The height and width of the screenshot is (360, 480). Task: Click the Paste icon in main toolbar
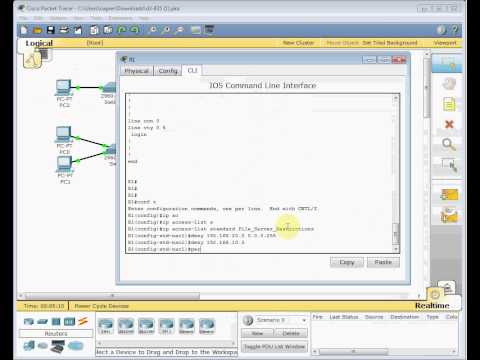(x=108, y=31)
